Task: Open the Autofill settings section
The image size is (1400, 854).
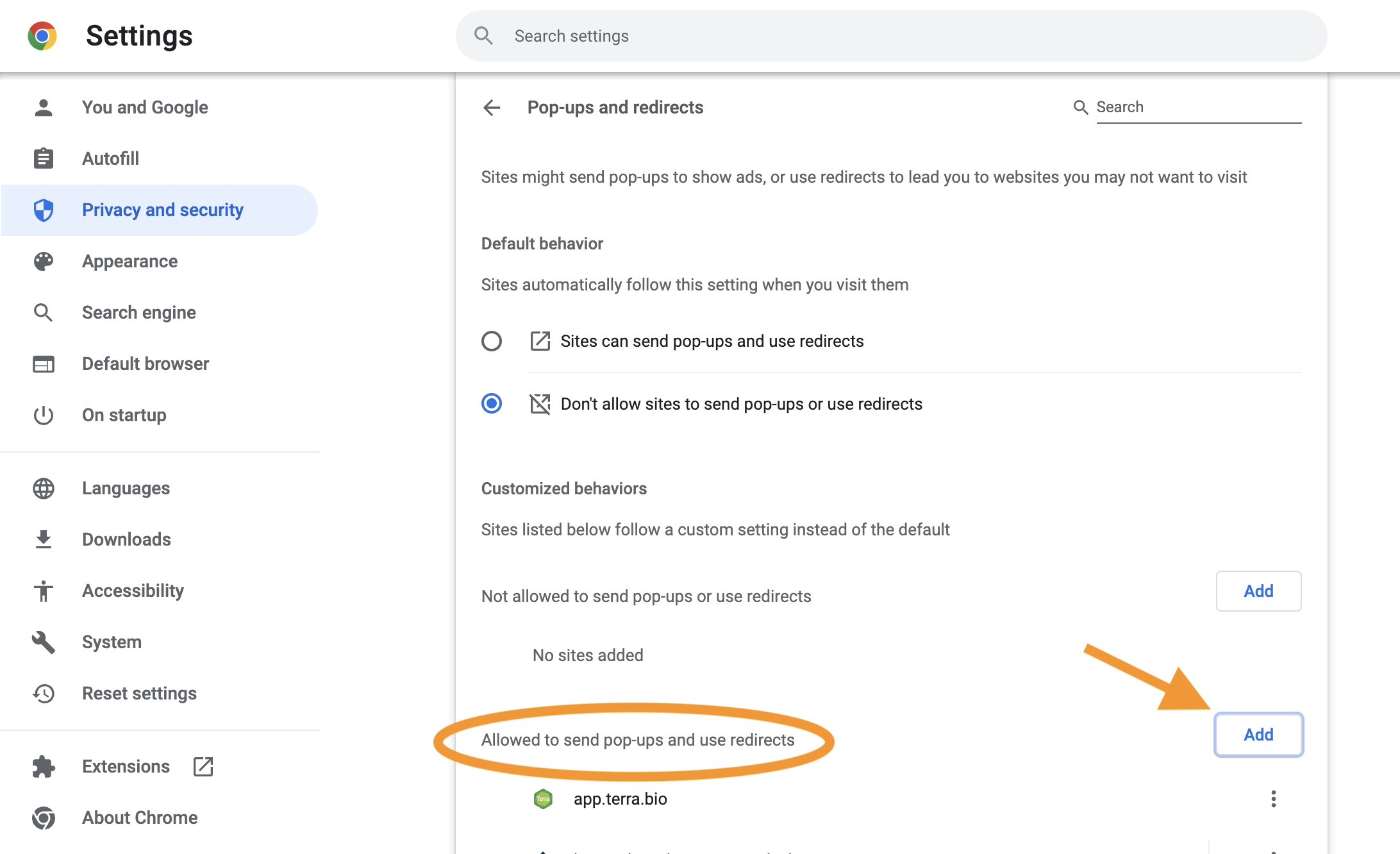Action: tap(110, 159)
